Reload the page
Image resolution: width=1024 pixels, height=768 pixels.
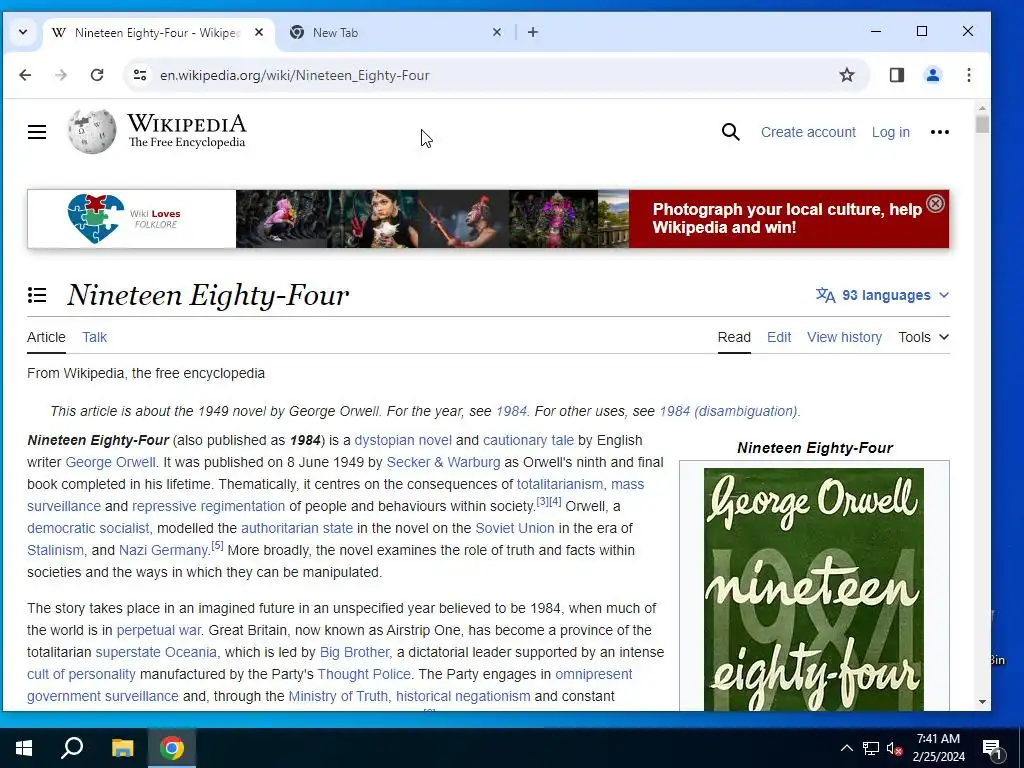(97, 75)
